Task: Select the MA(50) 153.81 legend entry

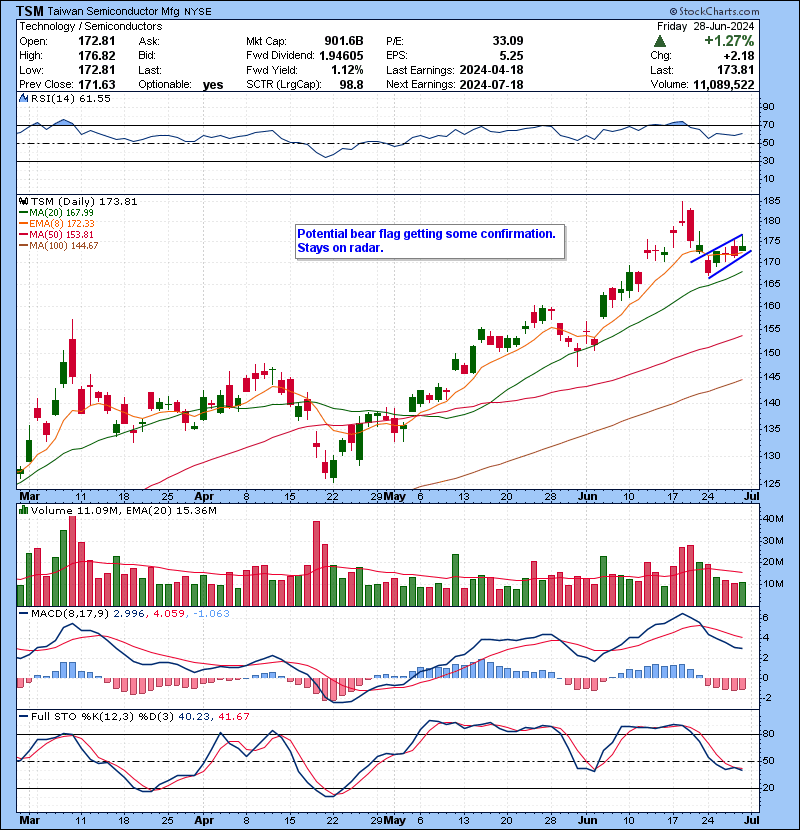Action: point(56,235)
